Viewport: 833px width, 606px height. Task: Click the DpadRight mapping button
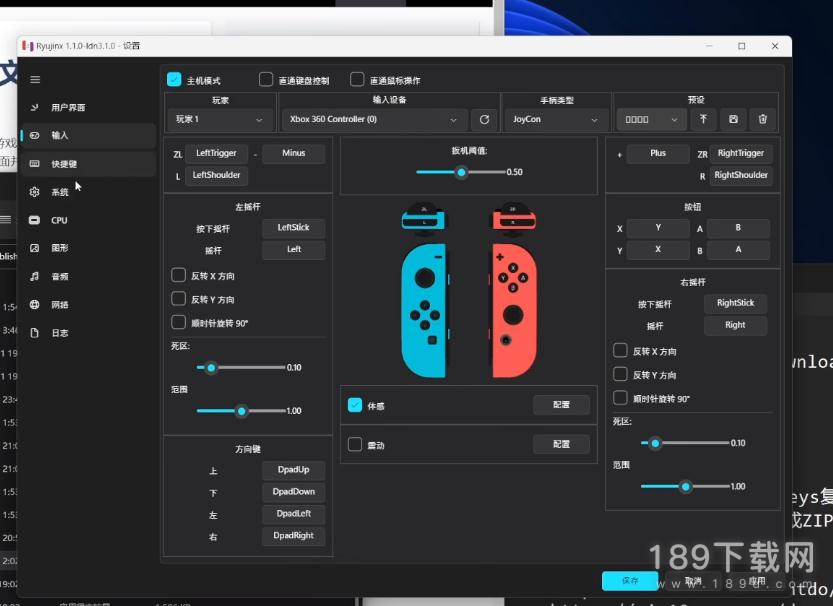293,536
